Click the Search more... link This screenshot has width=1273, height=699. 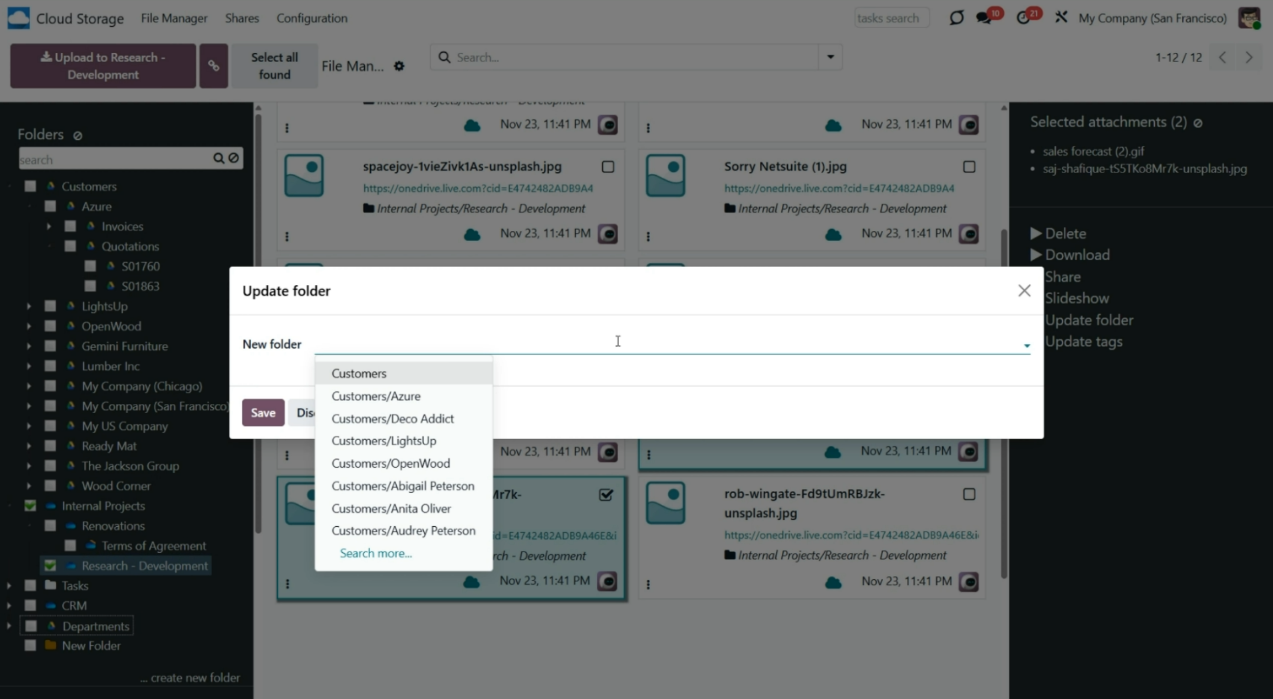click(376, 553)
